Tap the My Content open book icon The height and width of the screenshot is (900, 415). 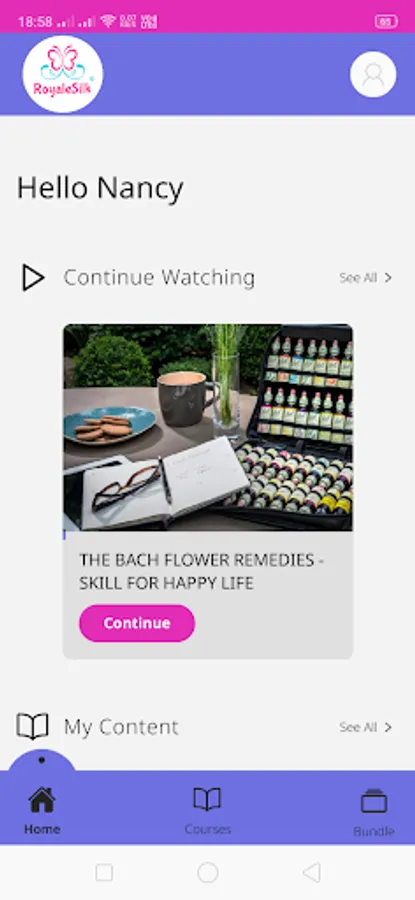32,726
